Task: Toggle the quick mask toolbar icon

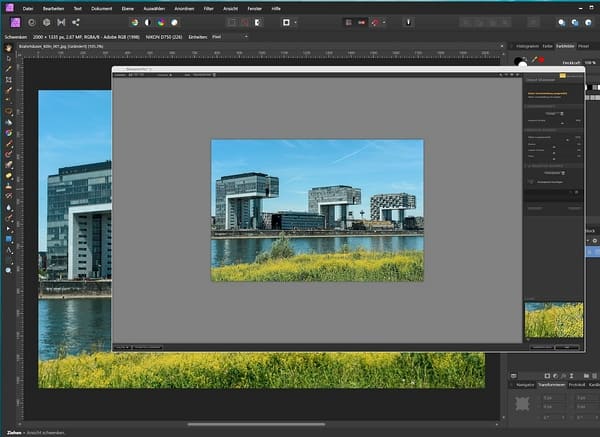Action: point(286,23)
